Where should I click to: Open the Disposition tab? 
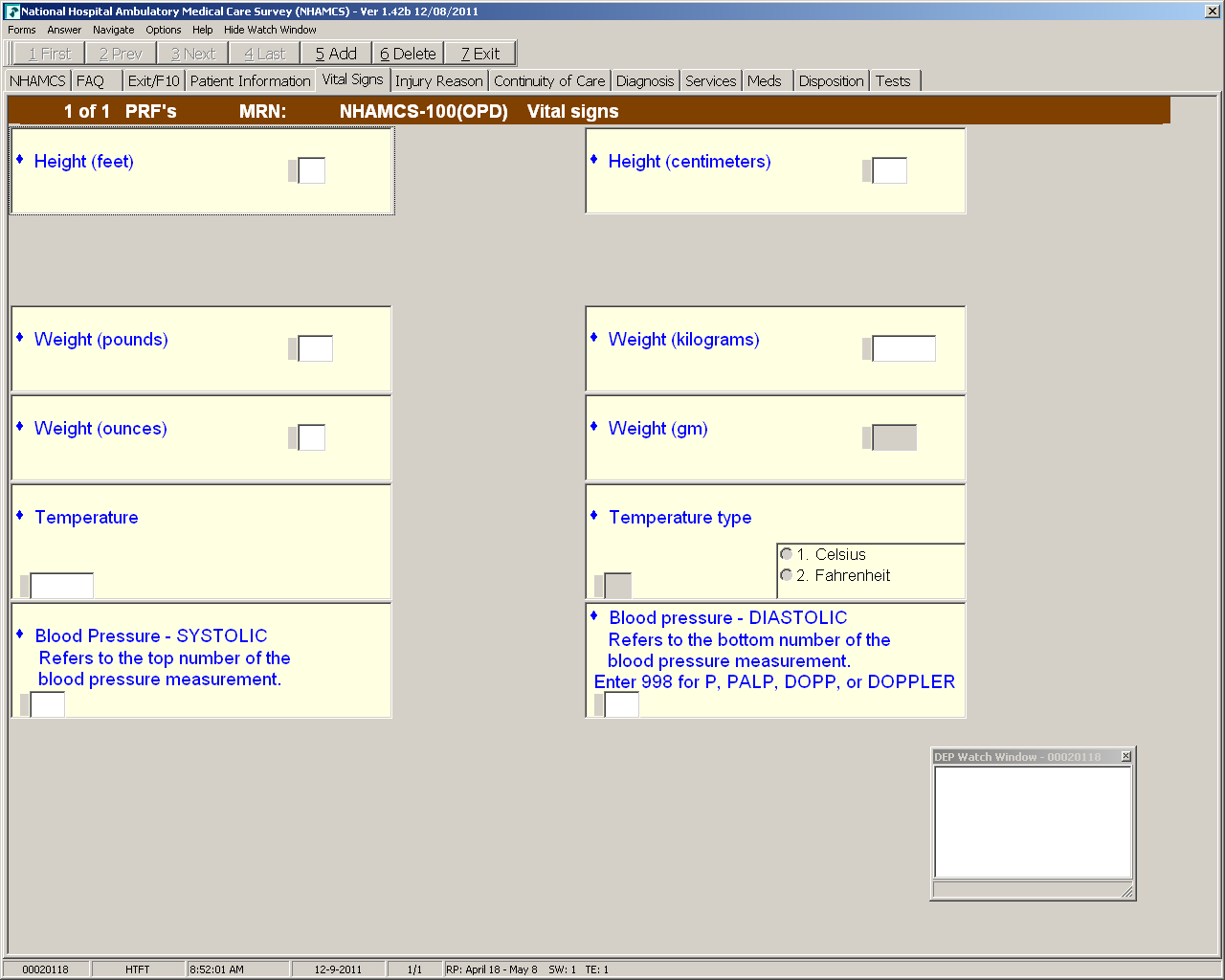pos(832,81)
